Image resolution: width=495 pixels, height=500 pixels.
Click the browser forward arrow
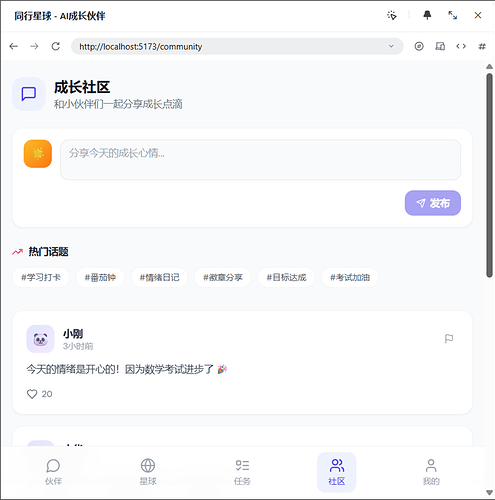34,46
